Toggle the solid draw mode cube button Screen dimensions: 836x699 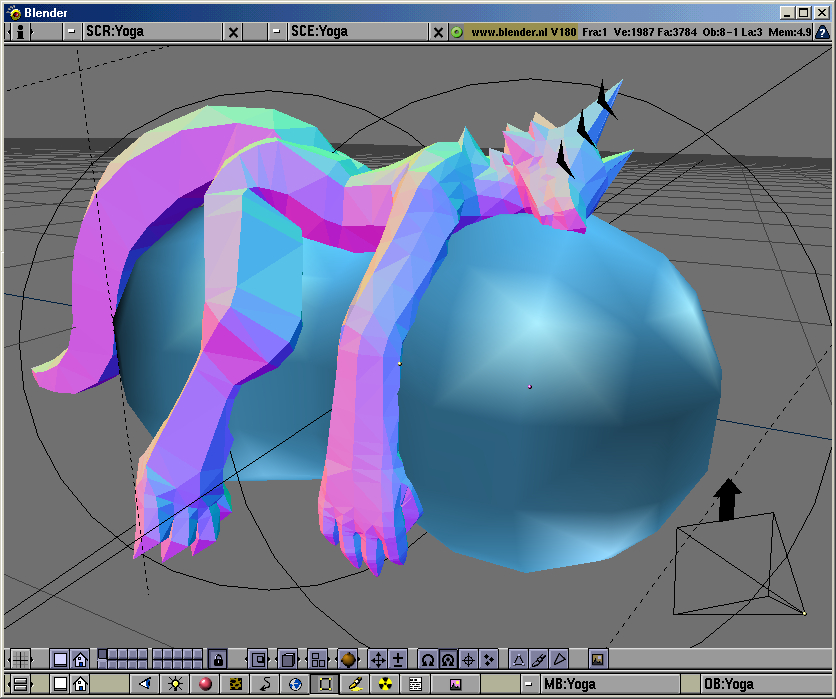(x=287, y=659)
